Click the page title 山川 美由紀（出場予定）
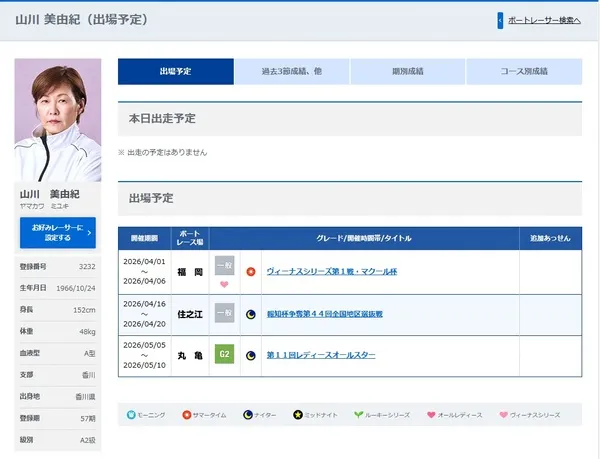This screenshot has height=459, width=600. (82, 20)
